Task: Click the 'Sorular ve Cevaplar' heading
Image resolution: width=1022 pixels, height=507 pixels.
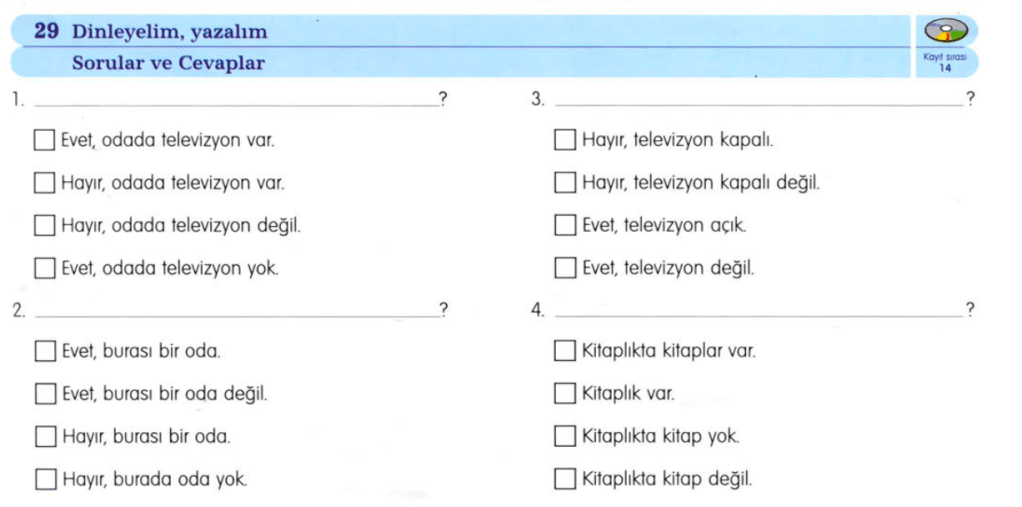Action: click(x=168, y=63)
